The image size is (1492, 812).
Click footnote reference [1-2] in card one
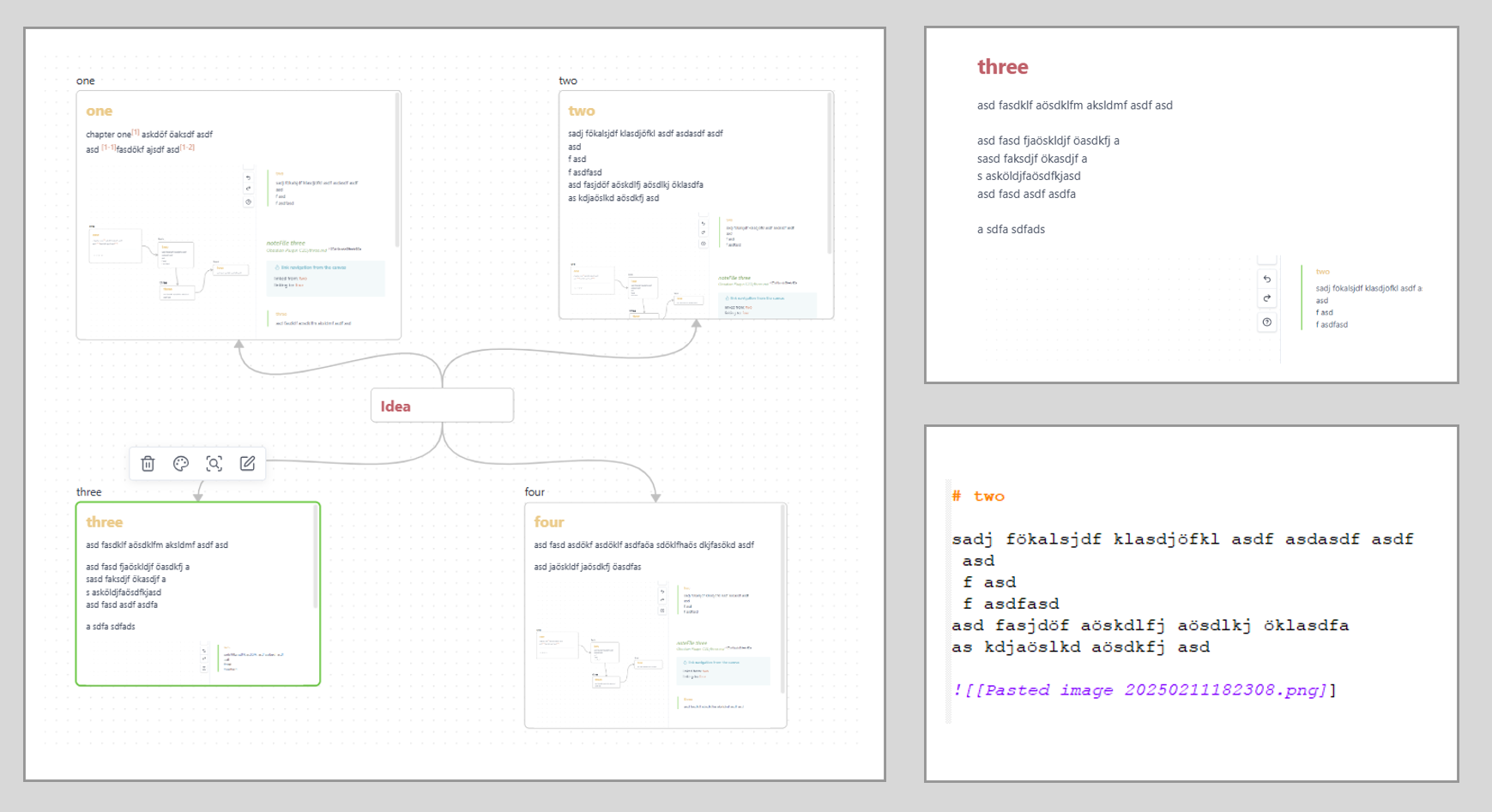[x=187, y=147]
